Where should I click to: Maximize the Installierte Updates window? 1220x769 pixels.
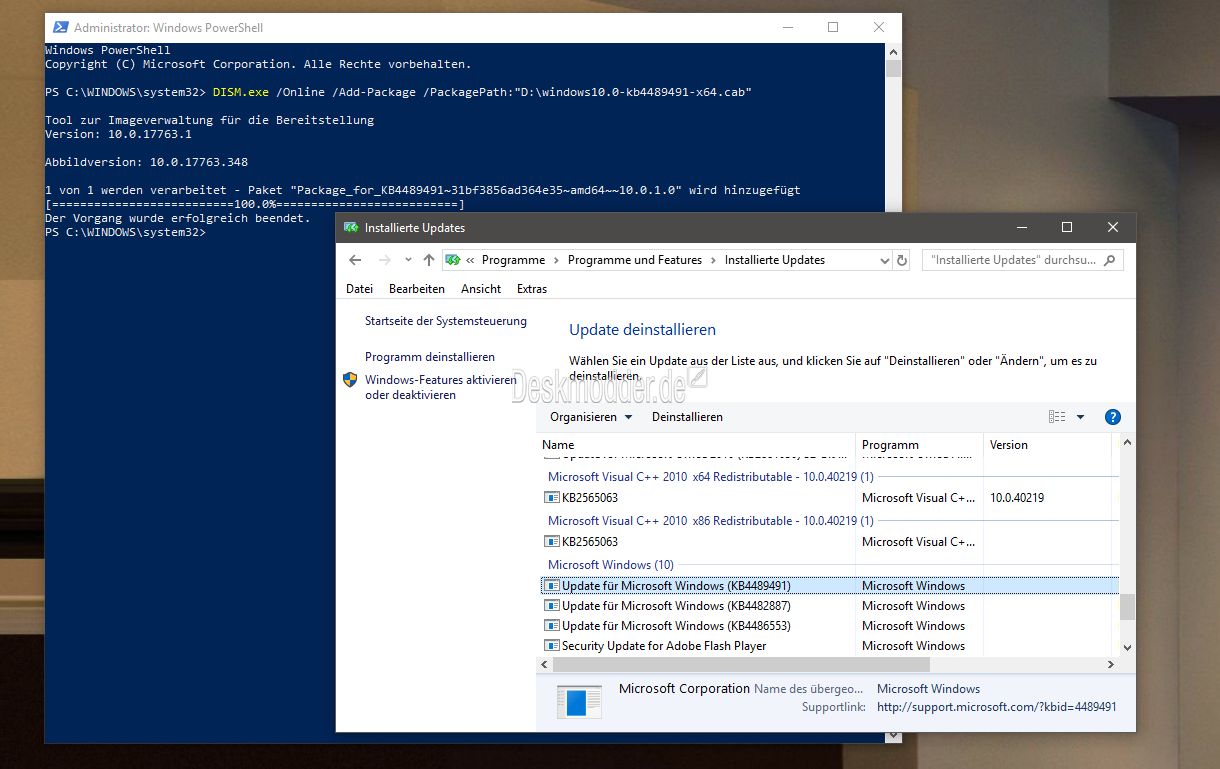point(1067,228)
